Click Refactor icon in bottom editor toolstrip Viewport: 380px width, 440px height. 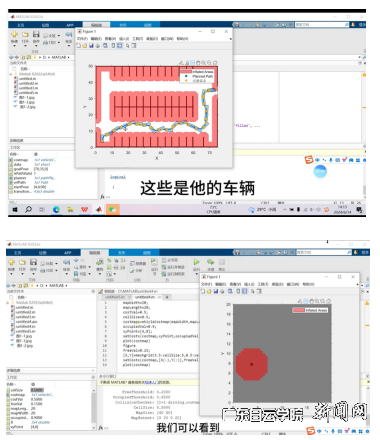click(x=100, y=262)
